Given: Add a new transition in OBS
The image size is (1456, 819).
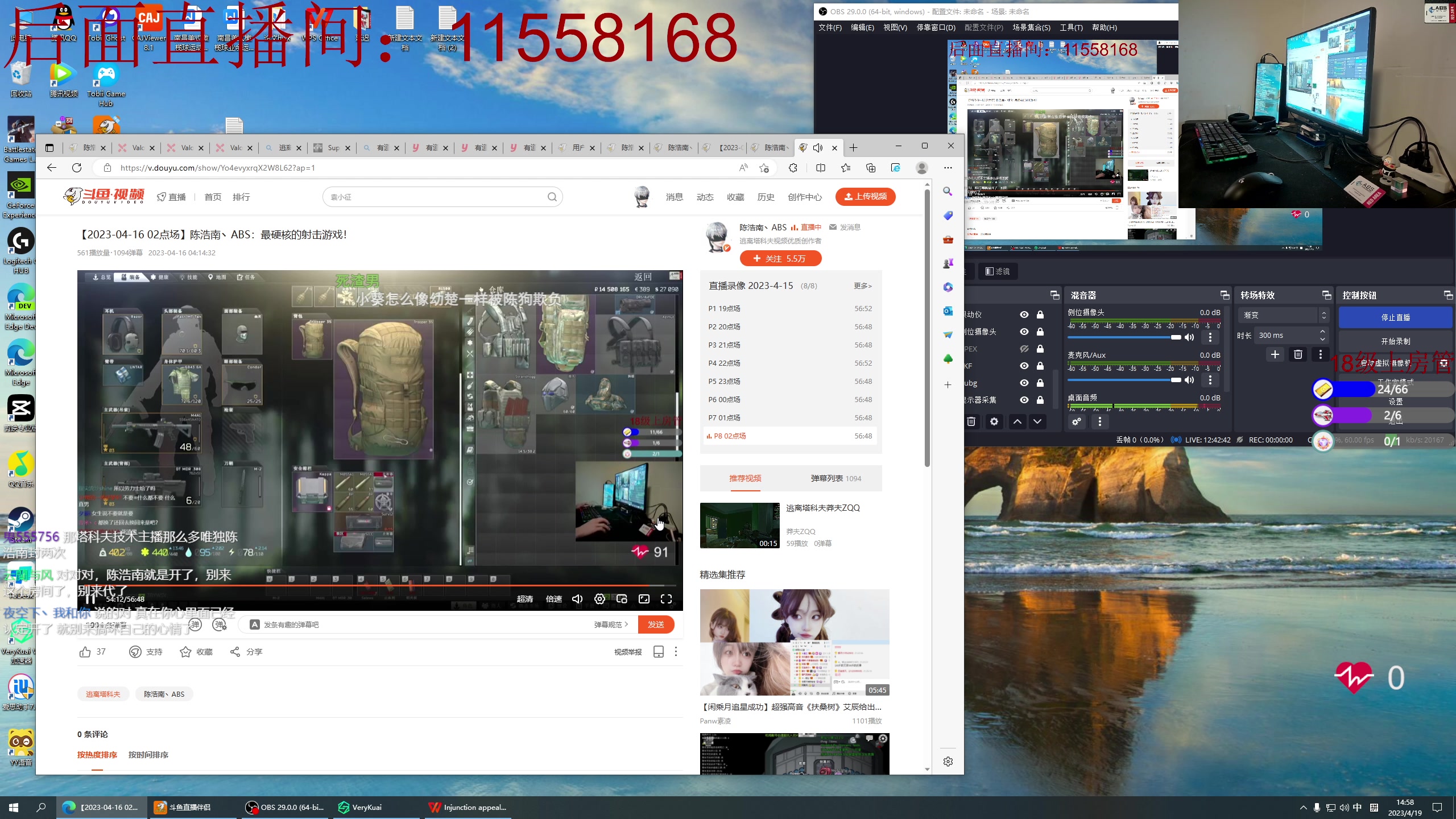Looking at the screenshot, I should pyautogui.click(x=1275, y=354).
